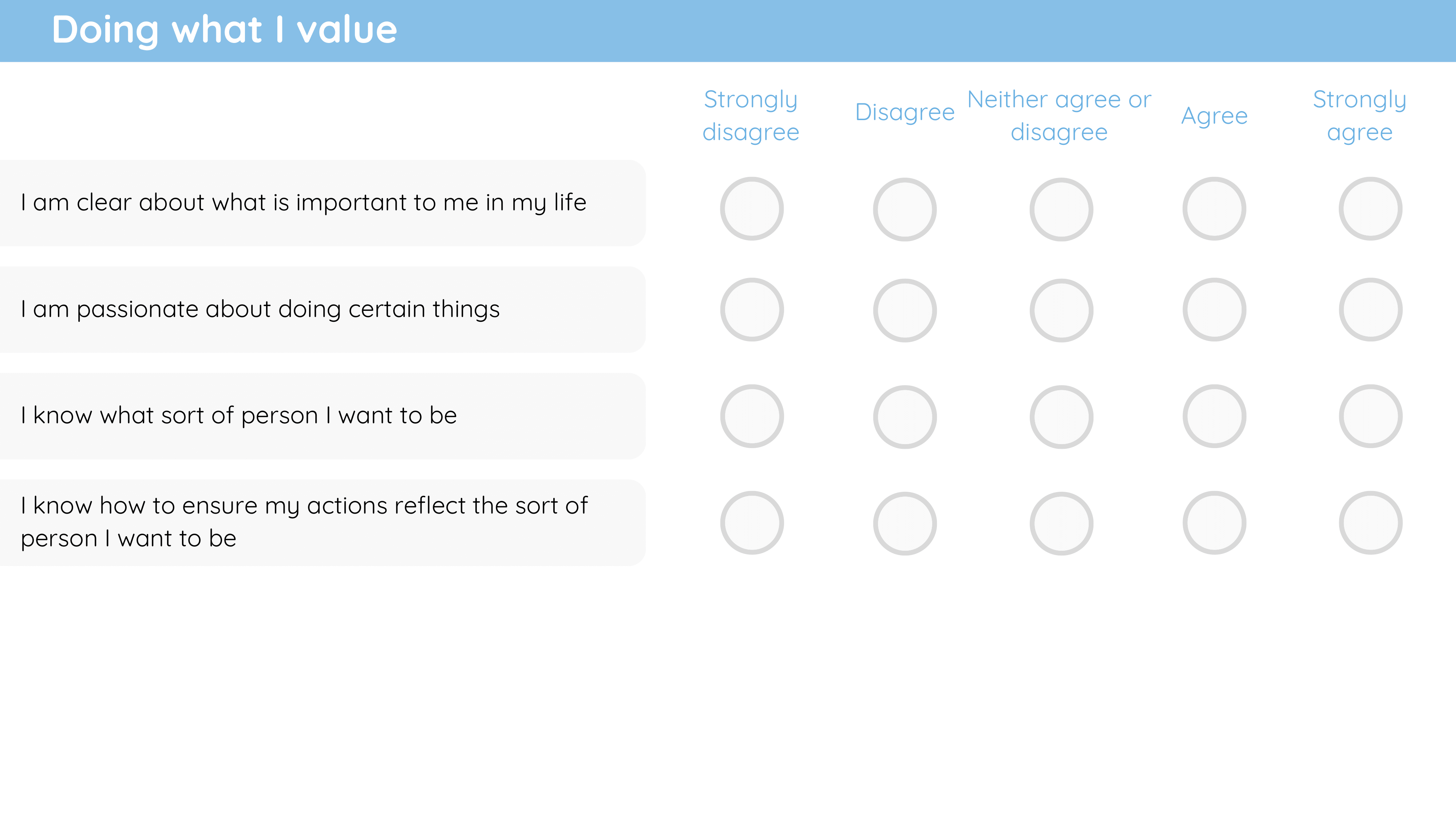Select Neither agree or disagree for clear about important
Image resolution: width=1456 pixels, height=819 pixels.
tap(1061, 210)
